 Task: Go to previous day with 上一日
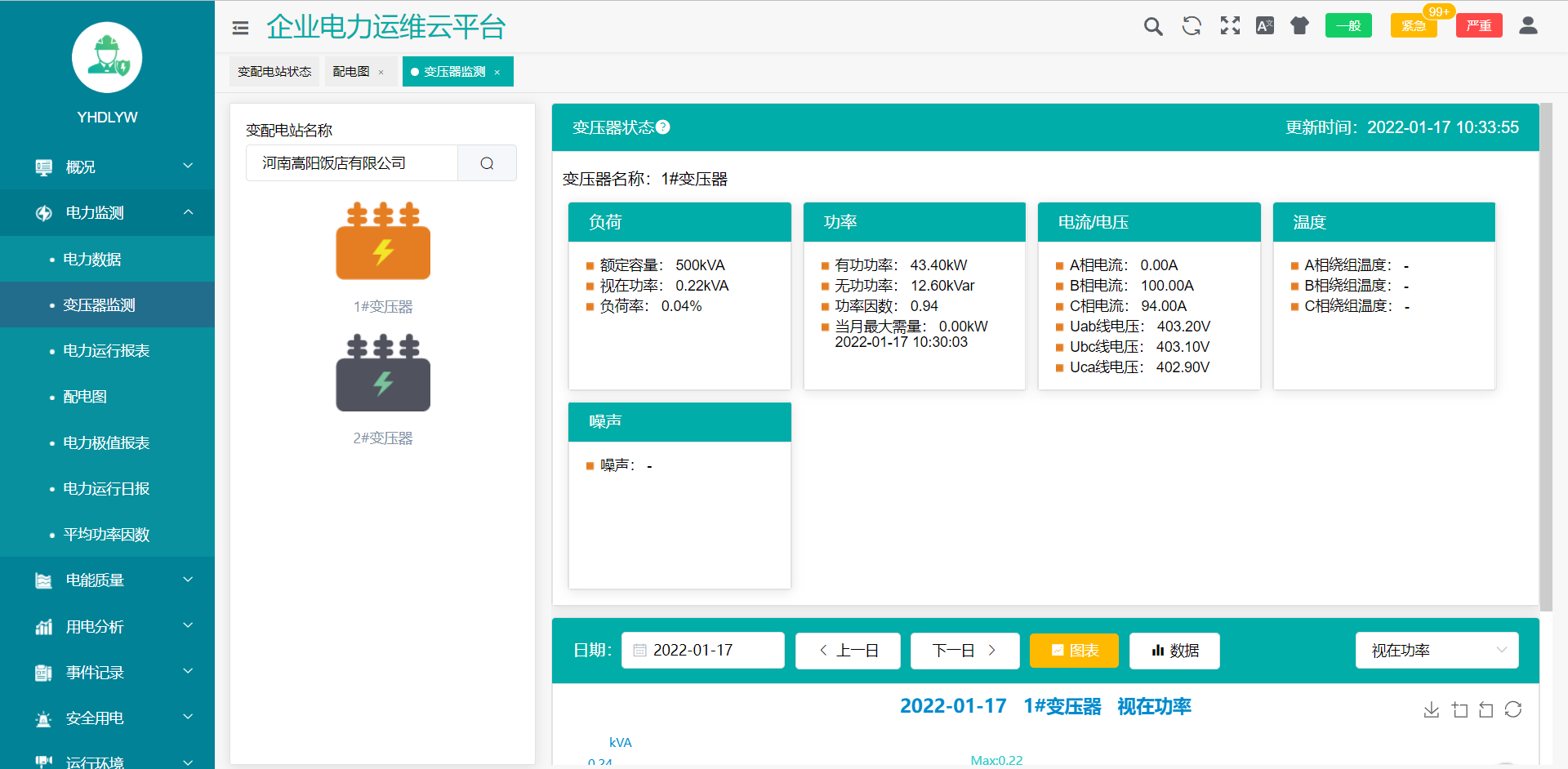tap(848, 651)
